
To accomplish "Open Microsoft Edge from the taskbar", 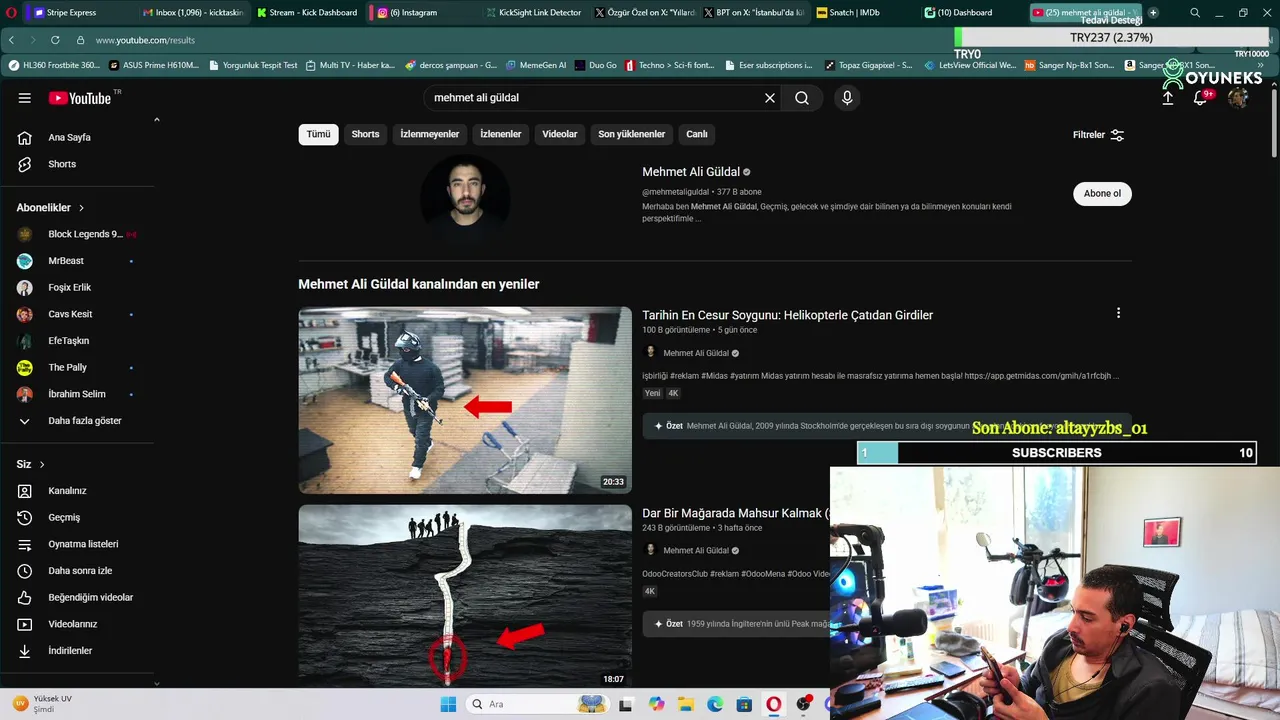I will pos(715,704).
